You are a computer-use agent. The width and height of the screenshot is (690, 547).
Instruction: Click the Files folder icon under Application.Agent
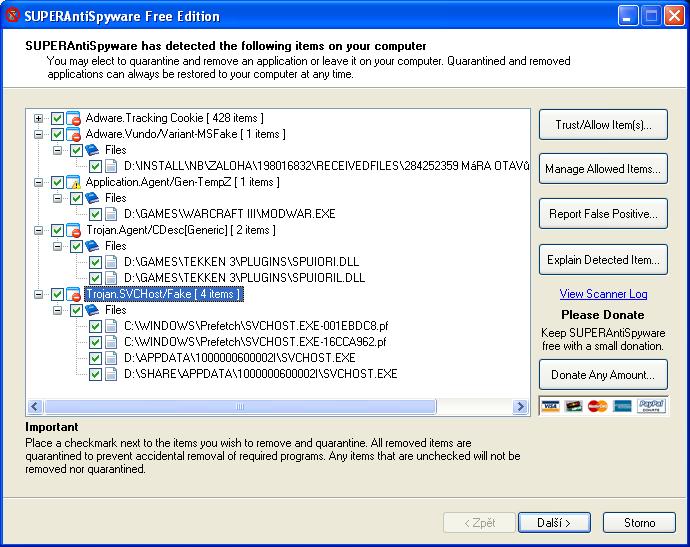pyautogui.click(x=92, y=198)
